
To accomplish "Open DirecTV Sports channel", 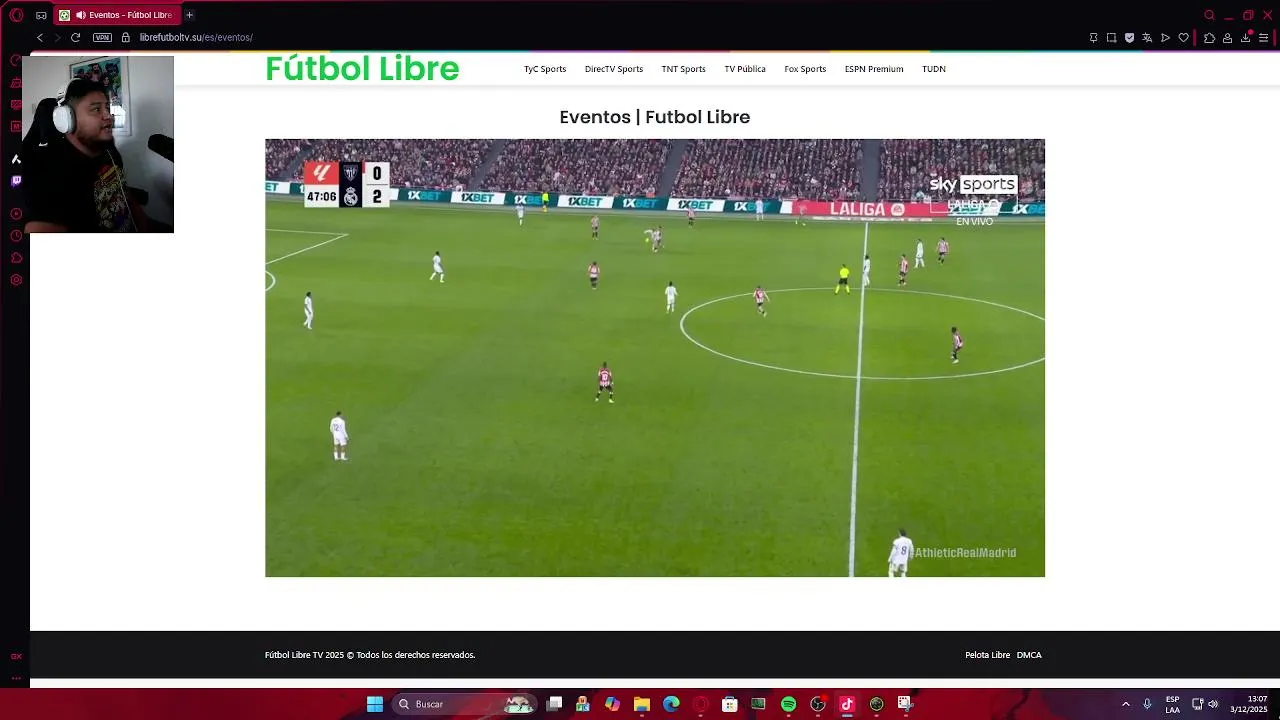I will 614,69.
